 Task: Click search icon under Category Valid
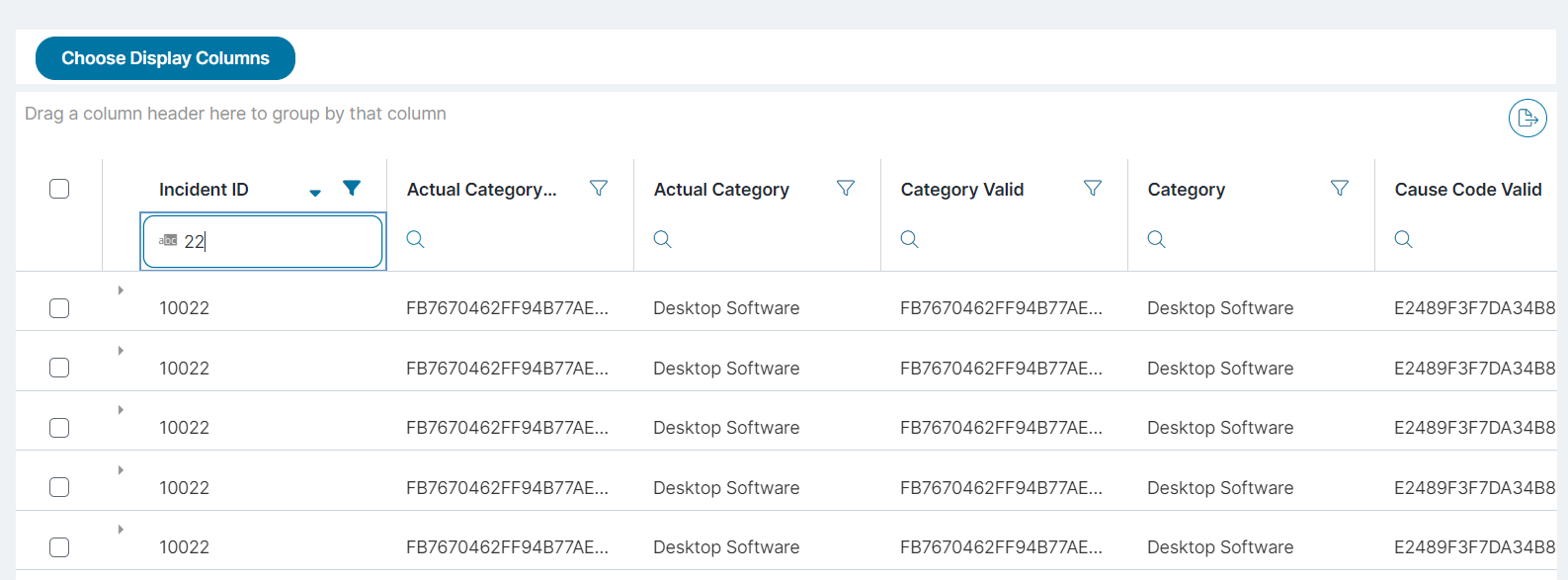click(x=910, y=239)
